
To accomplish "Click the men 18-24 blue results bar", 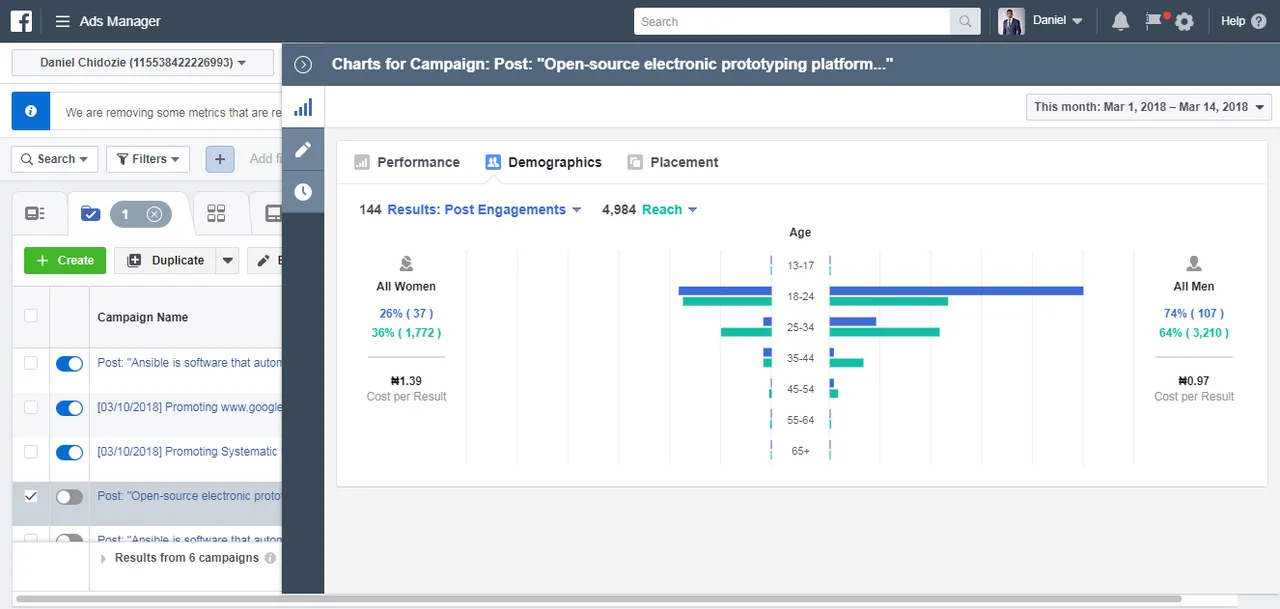I will coord(956,291).
